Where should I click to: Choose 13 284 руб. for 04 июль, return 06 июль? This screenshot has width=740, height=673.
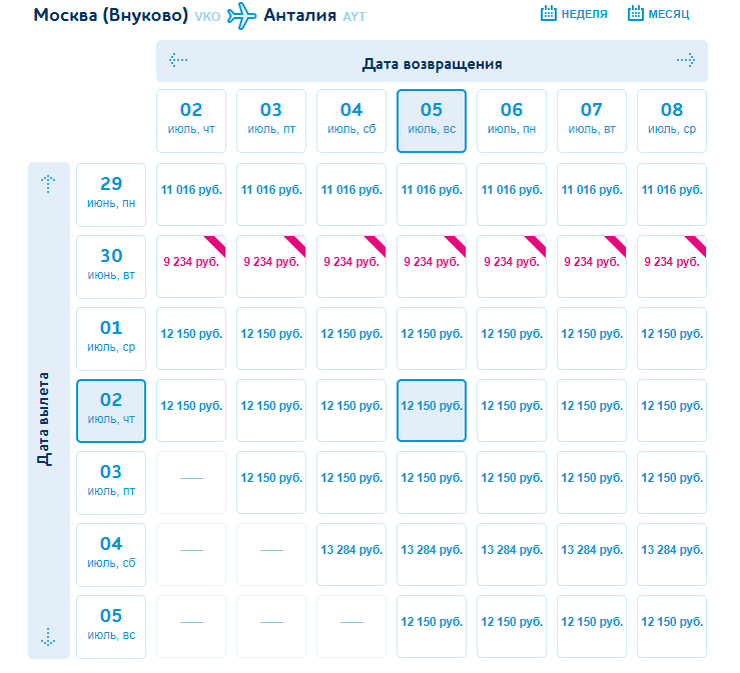[x=512, y=555]
